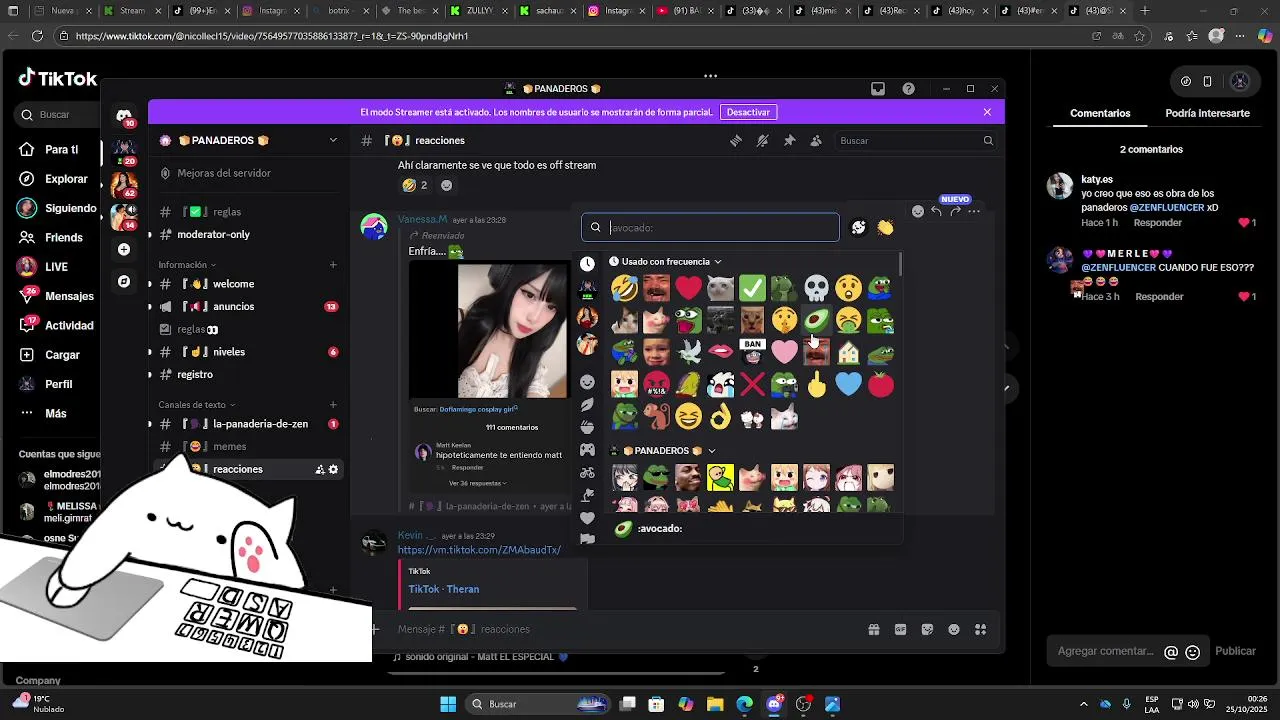Collapse Canales de texto category
The height and width of the screenshot is (720, 1280).
tap(197, 405)
